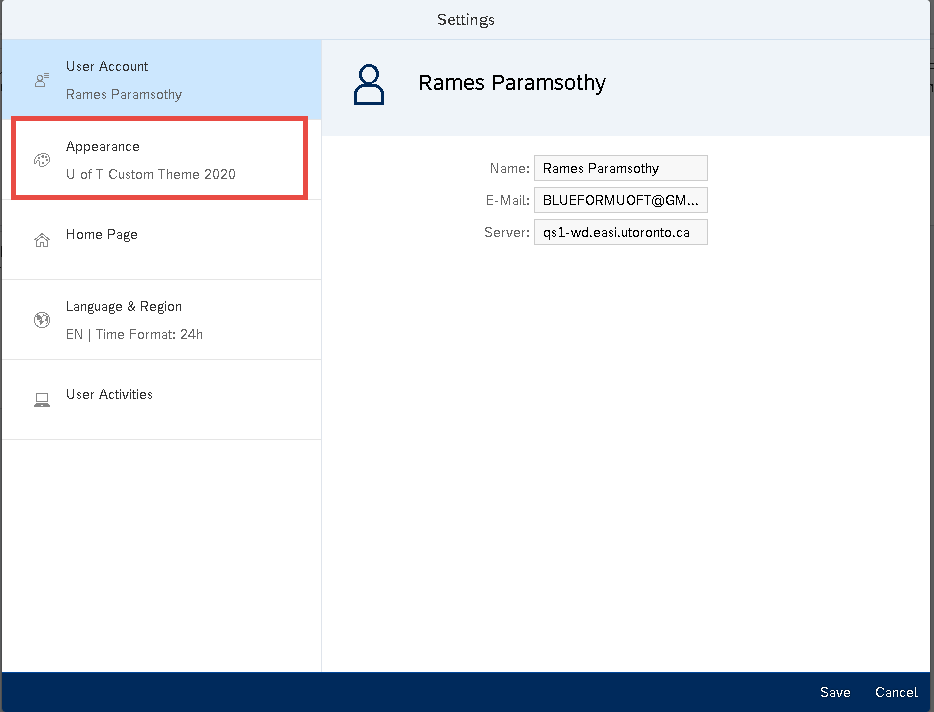Screen dimensions: 934x712
Task: Click the 'EN | Time Format: 24h' text
Action: (134, 334)
